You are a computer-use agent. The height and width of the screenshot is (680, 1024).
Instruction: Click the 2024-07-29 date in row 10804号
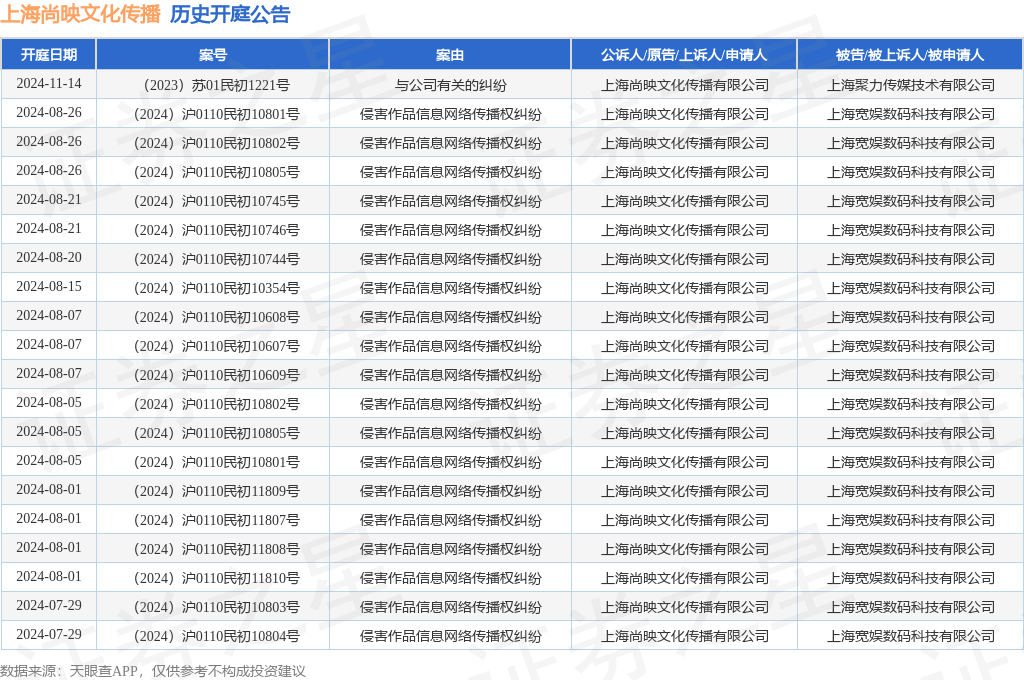coord(49,634)
